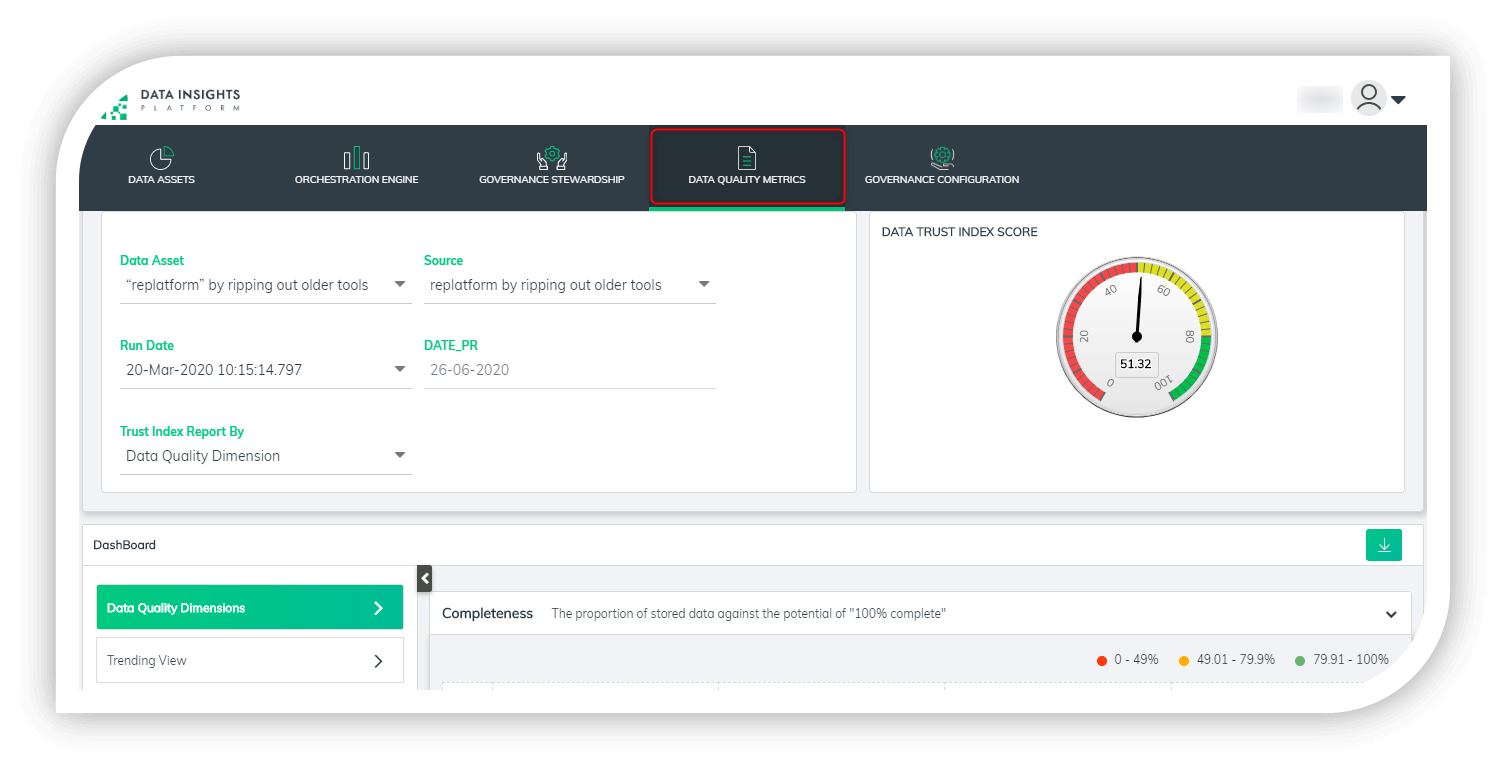
Task: Open the Orchestration Engine bars icon
Action: 356,158
